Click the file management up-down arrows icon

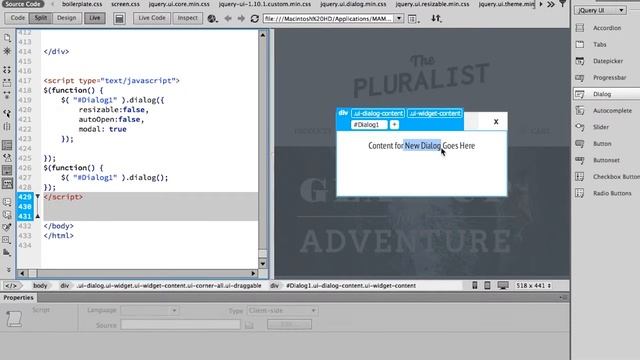pyautogui.click(x=436, y=18)
